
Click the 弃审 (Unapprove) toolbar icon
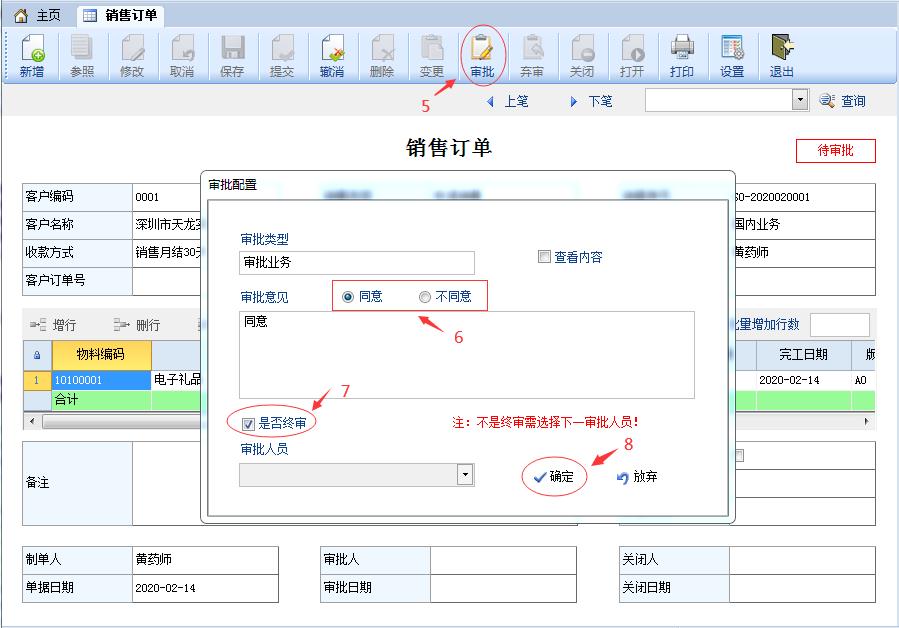(x=532, y=55)
